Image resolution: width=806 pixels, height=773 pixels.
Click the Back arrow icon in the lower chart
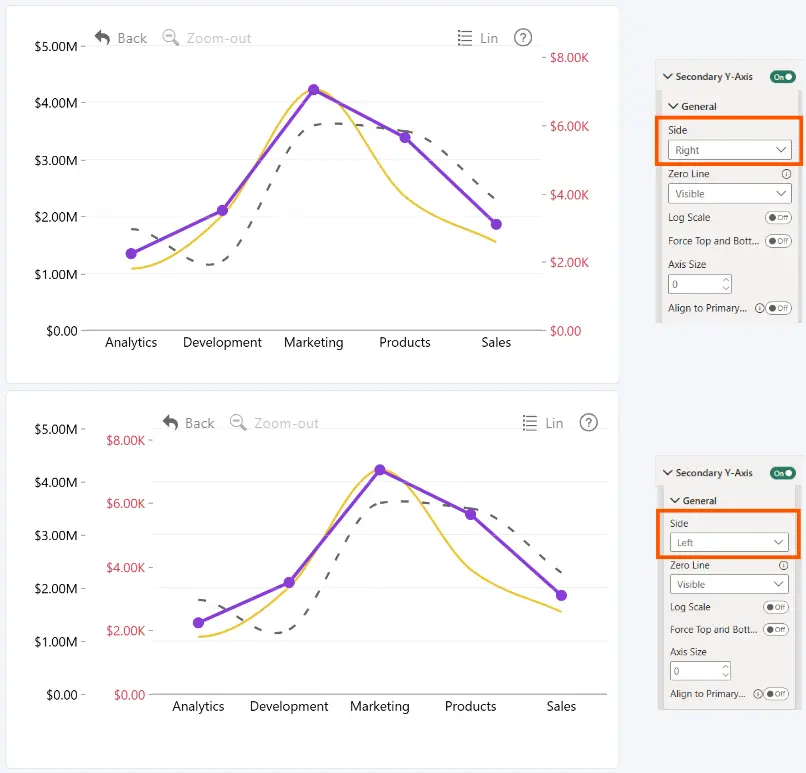click(170, 422)
